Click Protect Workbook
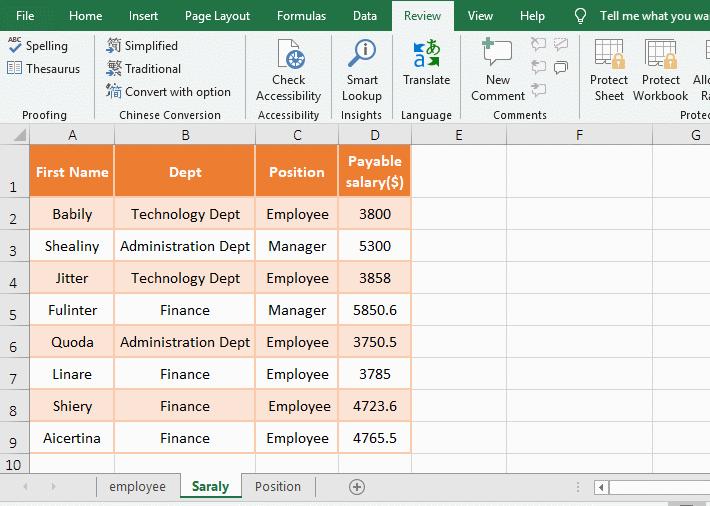The height and width of the screenshot is (506, 710). coord(660,70)
